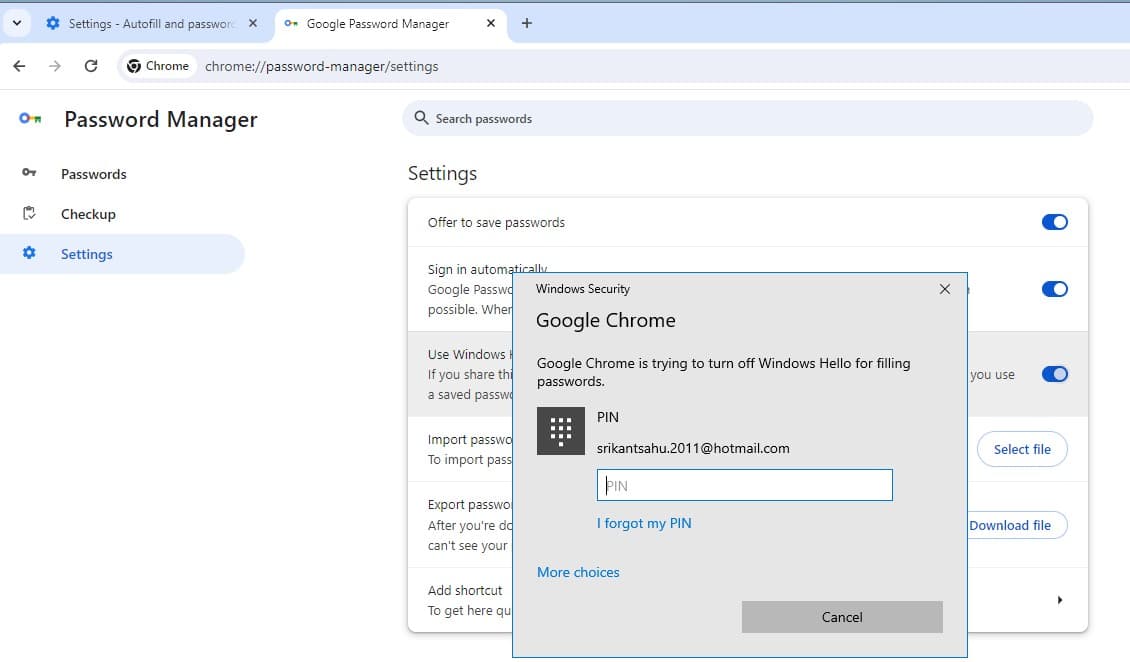Reload the current page
The height and width of the screenshot is (662, 1130).
(x=91, y=65)
